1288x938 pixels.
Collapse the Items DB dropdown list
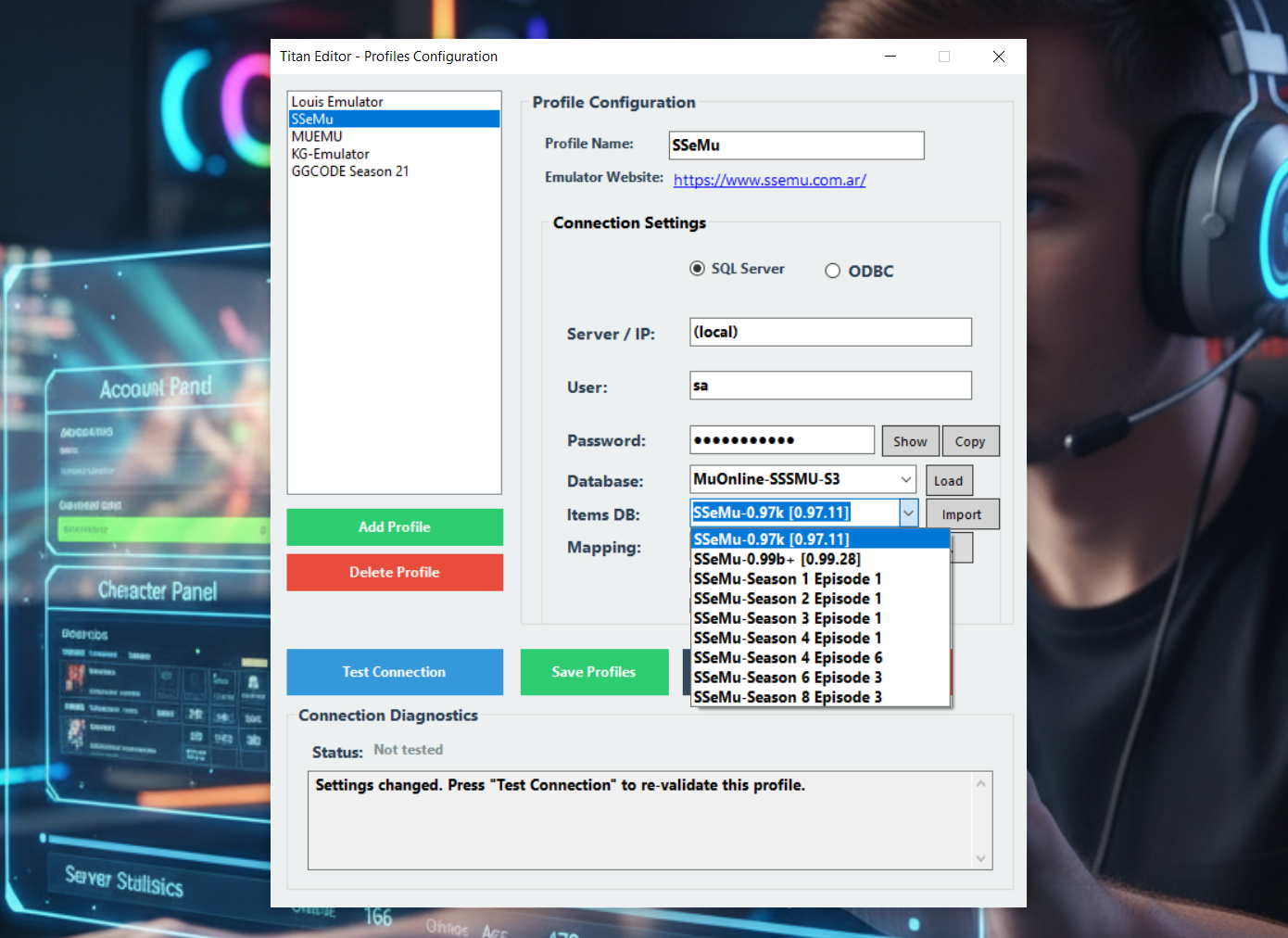point(908,512)
